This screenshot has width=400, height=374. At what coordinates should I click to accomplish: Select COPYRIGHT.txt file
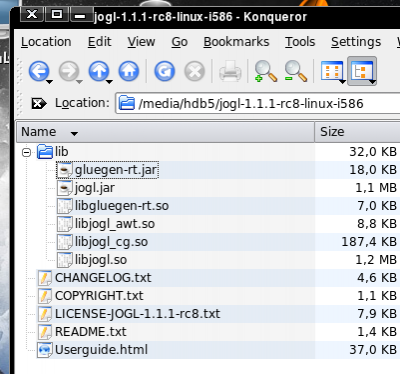pos(99,296)
